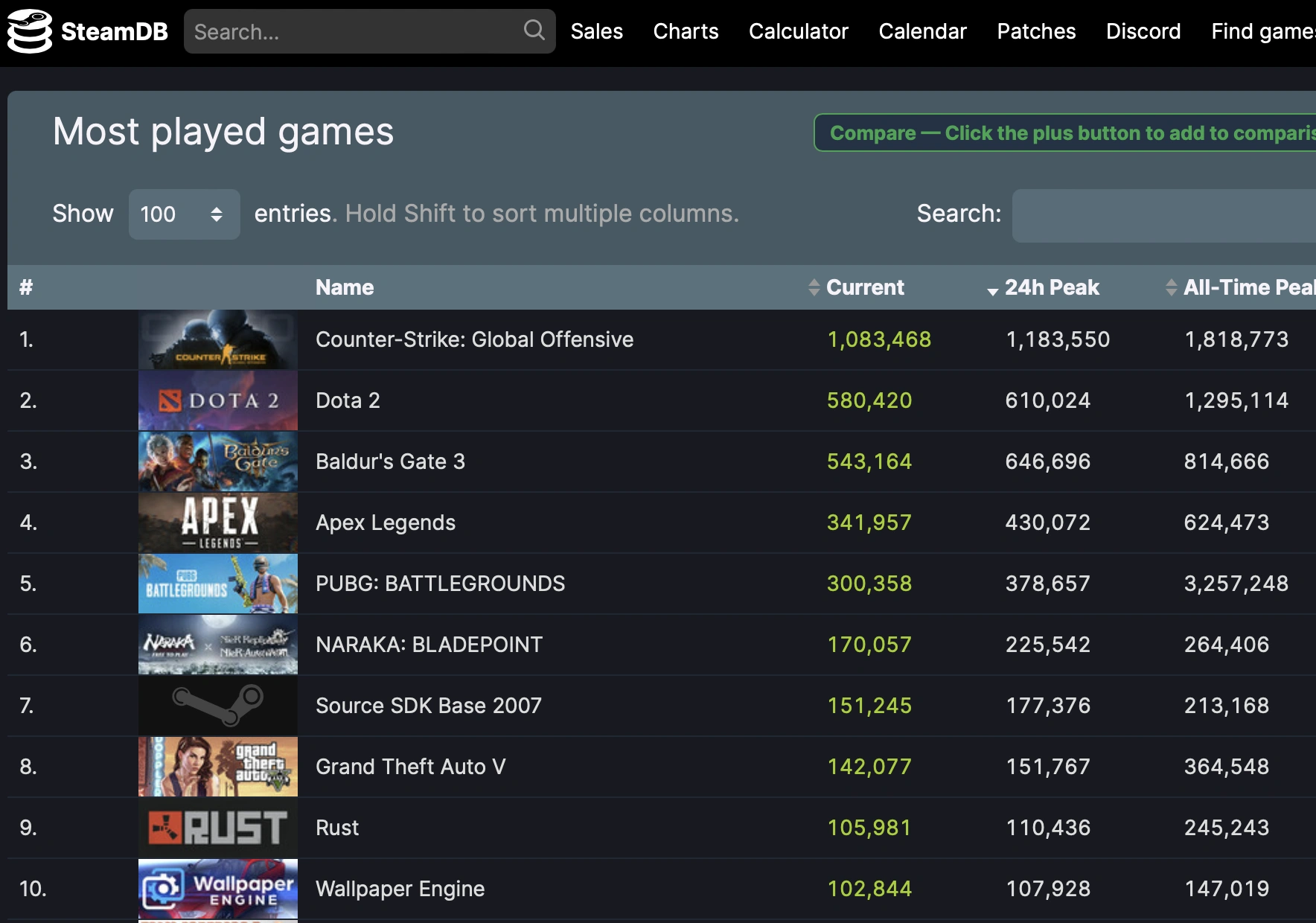
Task: Click the rank number 10. cell
Action: coord(33,889)
